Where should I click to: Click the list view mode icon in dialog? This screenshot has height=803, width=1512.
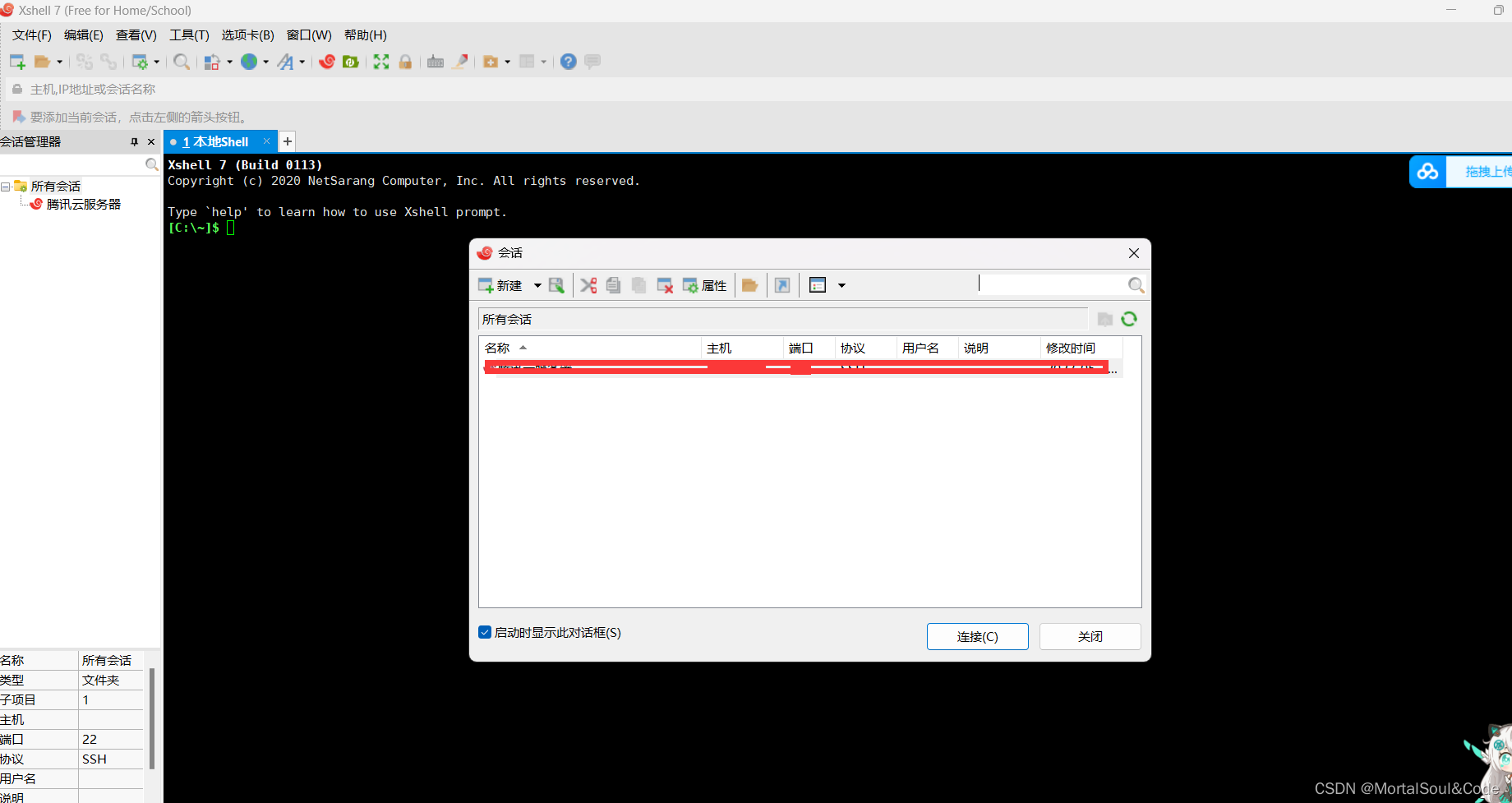(818, 285)
